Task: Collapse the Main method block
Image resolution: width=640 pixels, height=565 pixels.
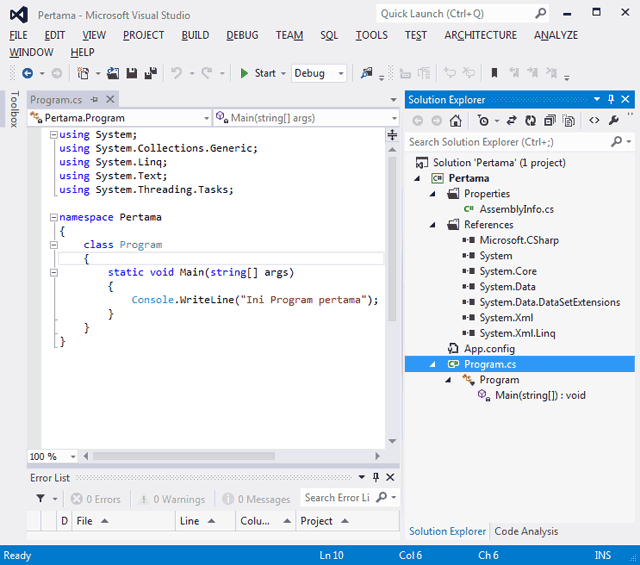Action: tap(53, 273)
